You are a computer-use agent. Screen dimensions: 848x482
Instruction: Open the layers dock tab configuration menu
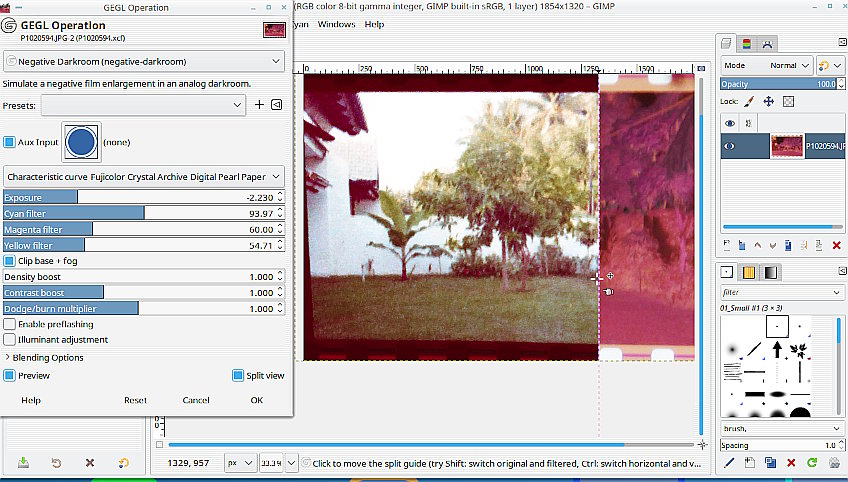click(x=842, y=42)
